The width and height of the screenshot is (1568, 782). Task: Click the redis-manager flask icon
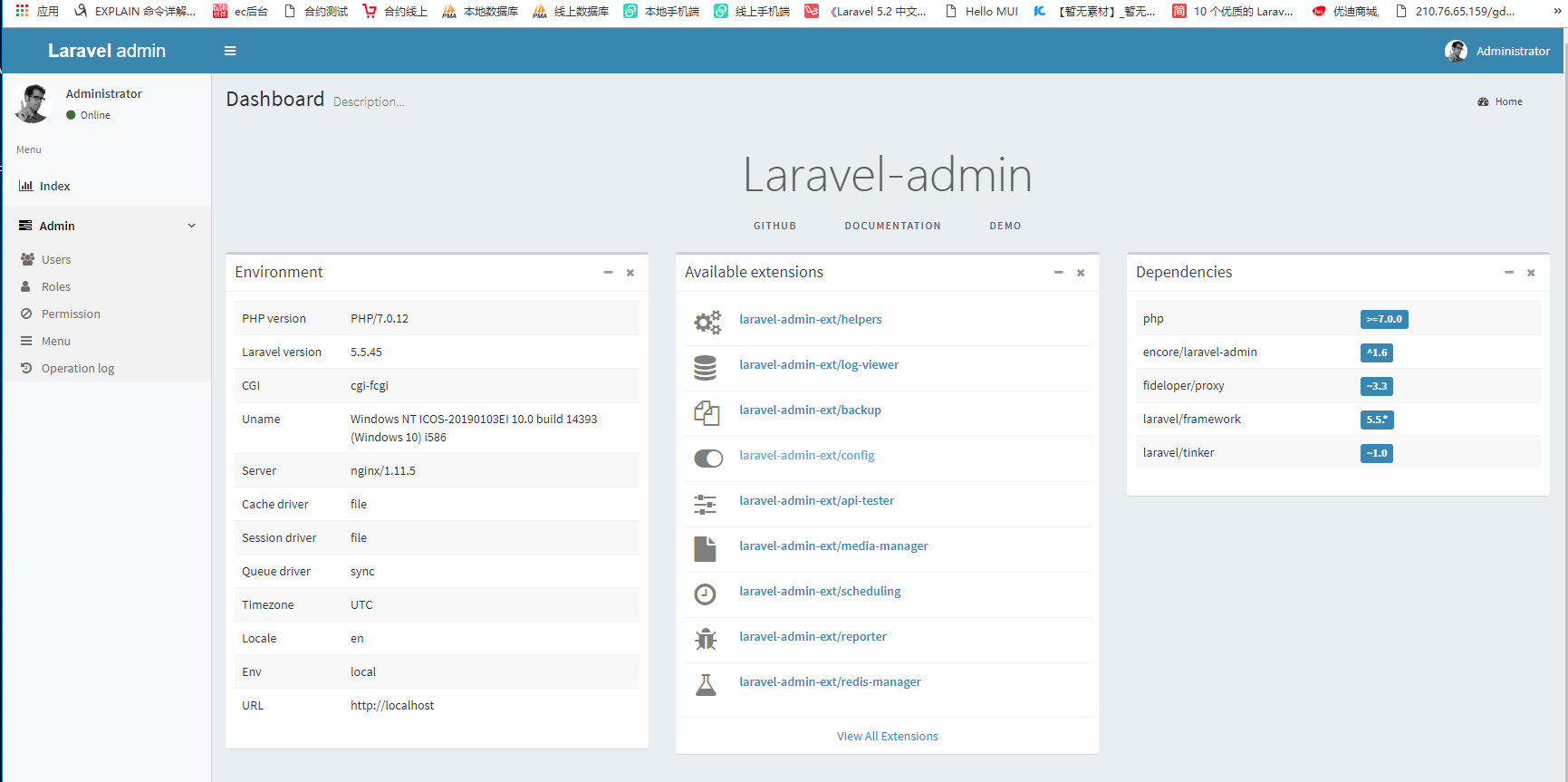pos(706,685)
